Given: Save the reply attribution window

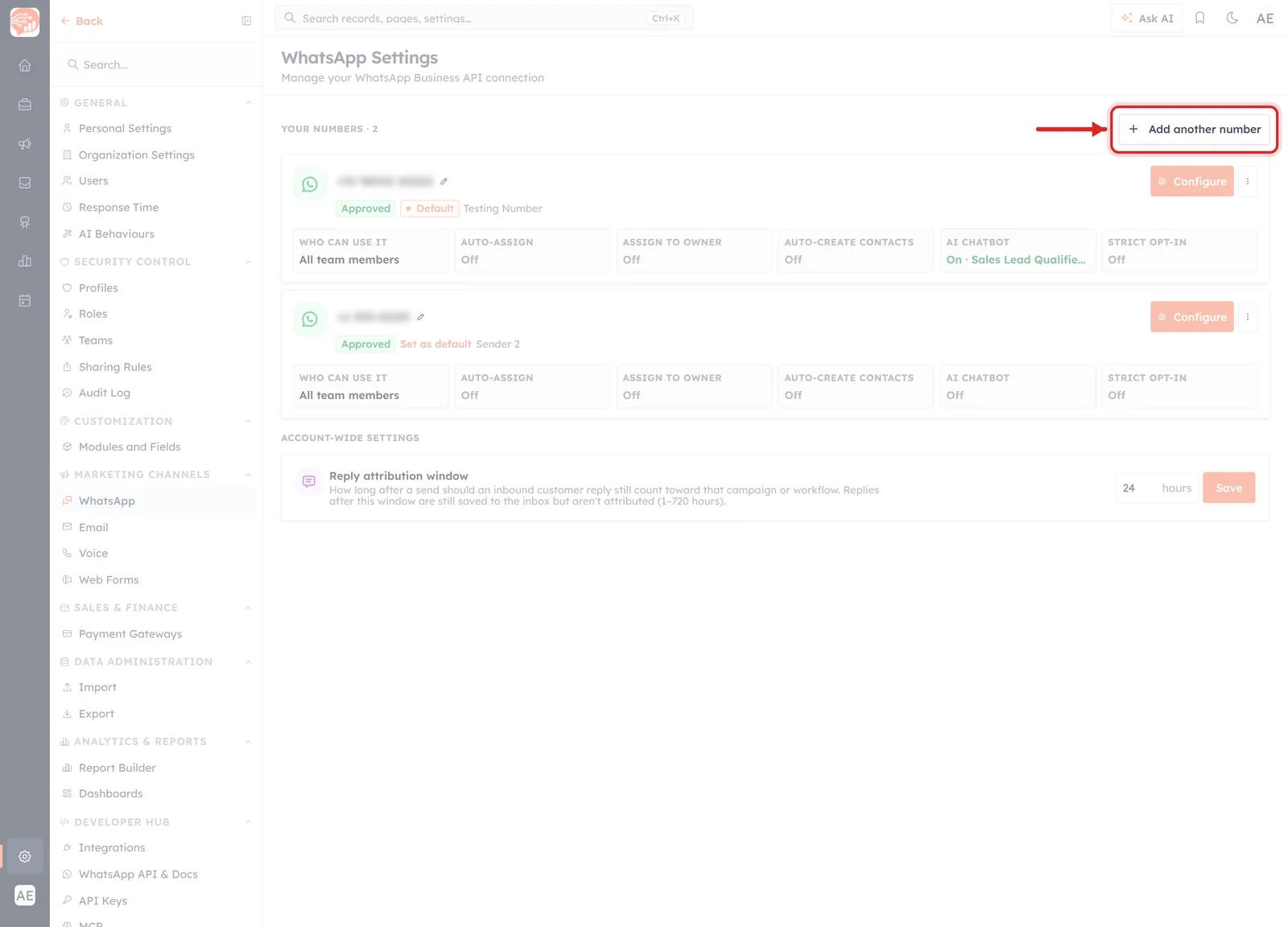Looking at the screenshot, I should 1229,488.
